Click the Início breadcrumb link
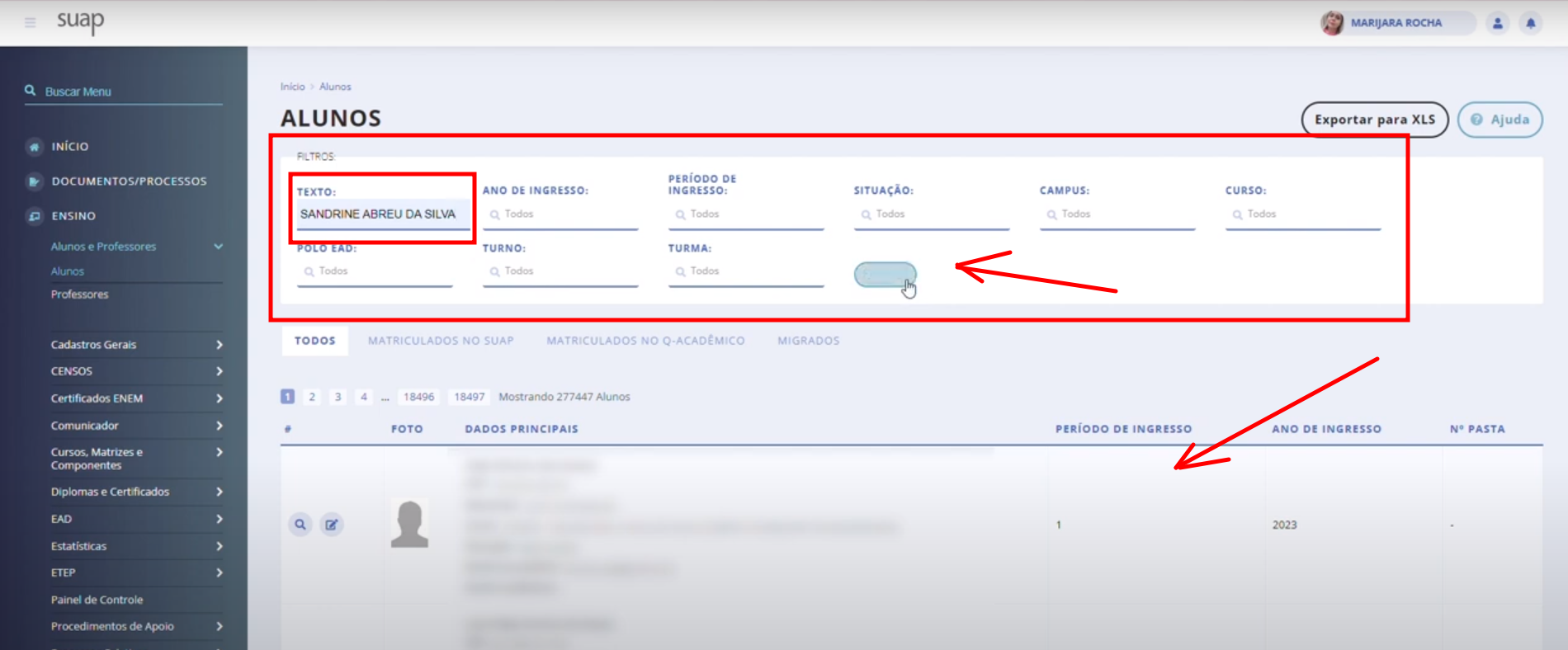1568x650 pixels. (x=292, y=87)
